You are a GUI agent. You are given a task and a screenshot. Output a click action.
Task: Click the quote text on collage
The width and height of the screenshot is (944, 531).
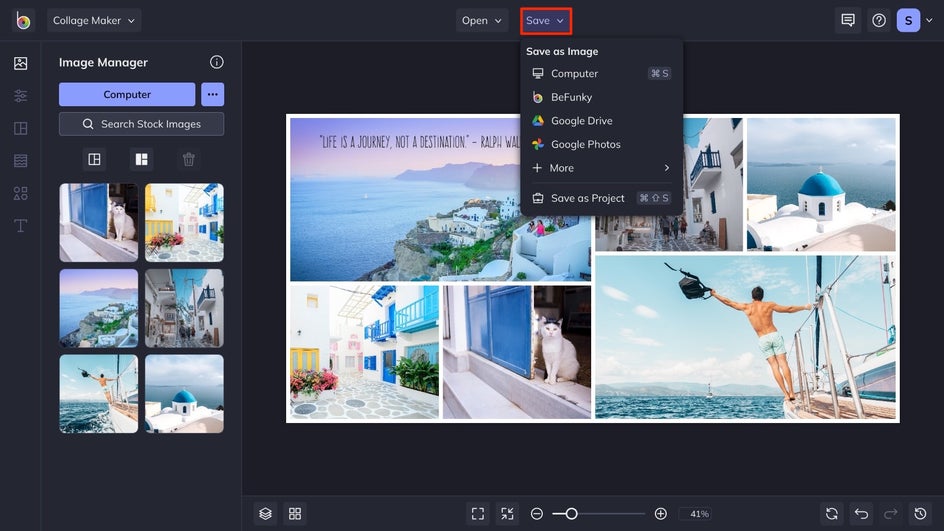point(419,142)
